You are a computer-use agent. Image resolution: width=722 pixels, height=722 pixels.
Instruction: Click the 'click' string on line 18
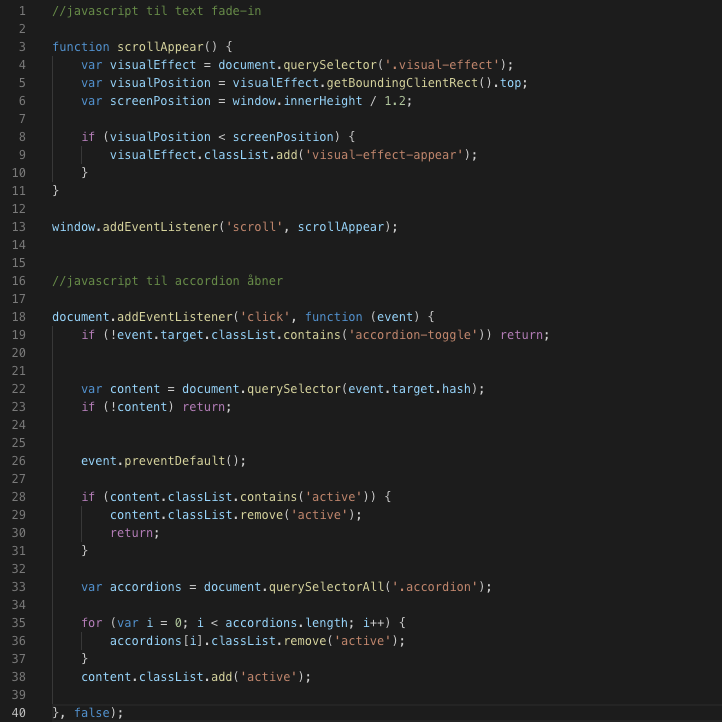click(265, 317)
